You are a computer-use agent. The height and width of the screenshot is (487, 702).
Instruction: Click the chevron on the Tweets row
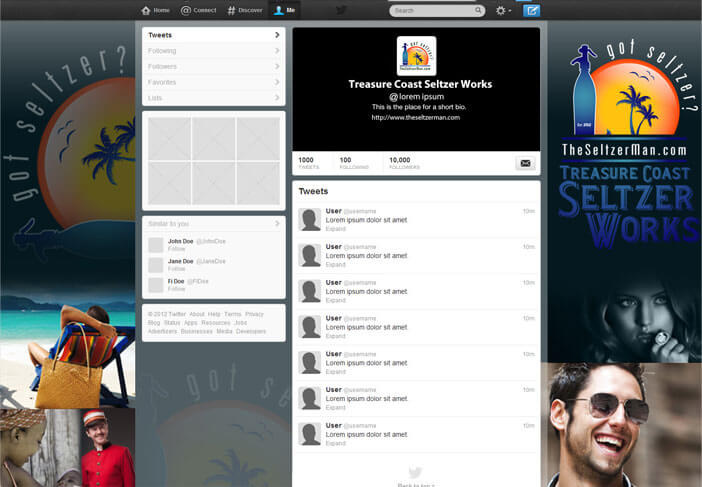[277, 35]
